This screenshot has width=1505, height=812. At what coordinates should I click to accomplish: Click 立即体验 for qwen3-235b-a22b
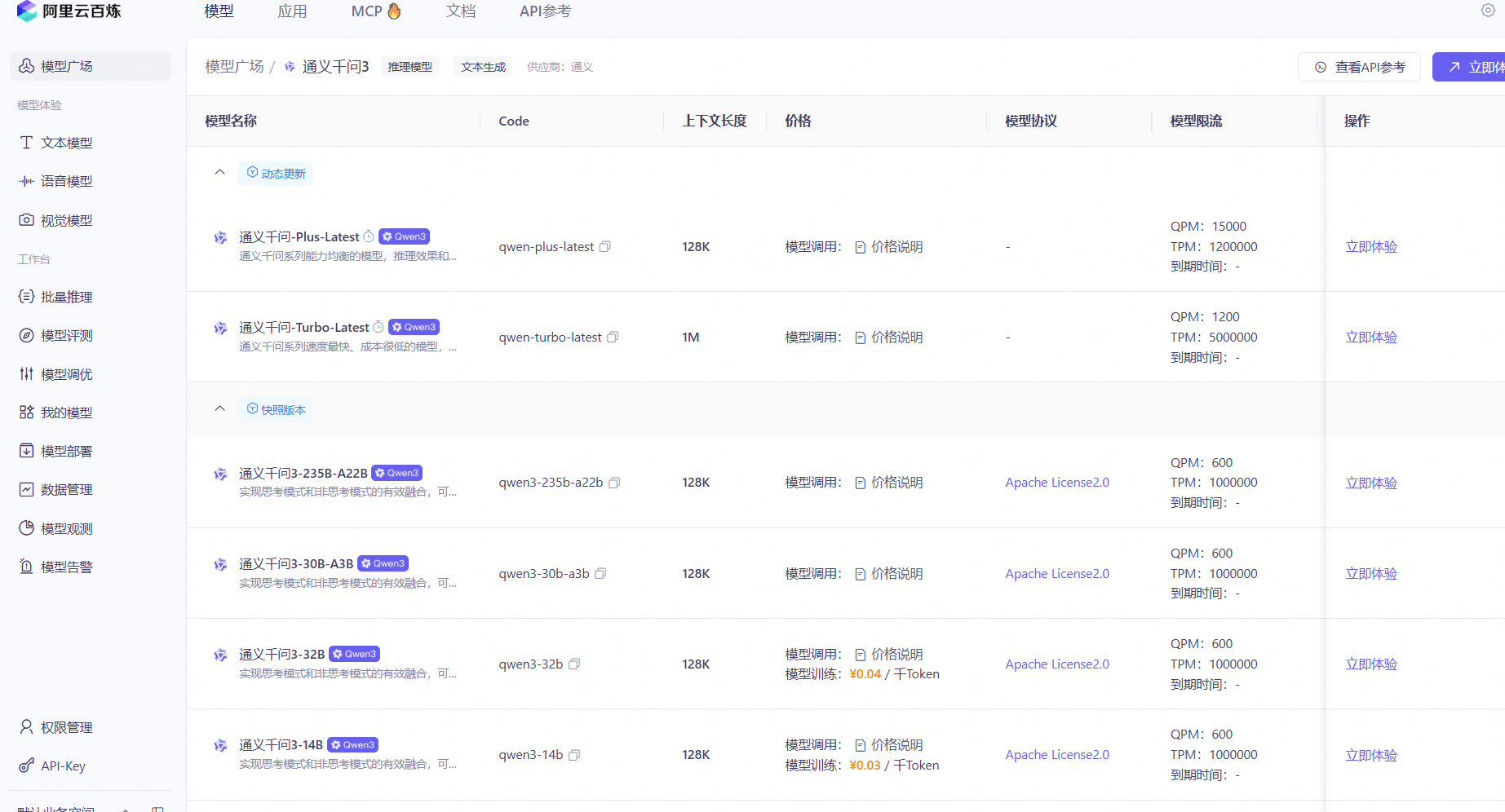(1371, 483)
